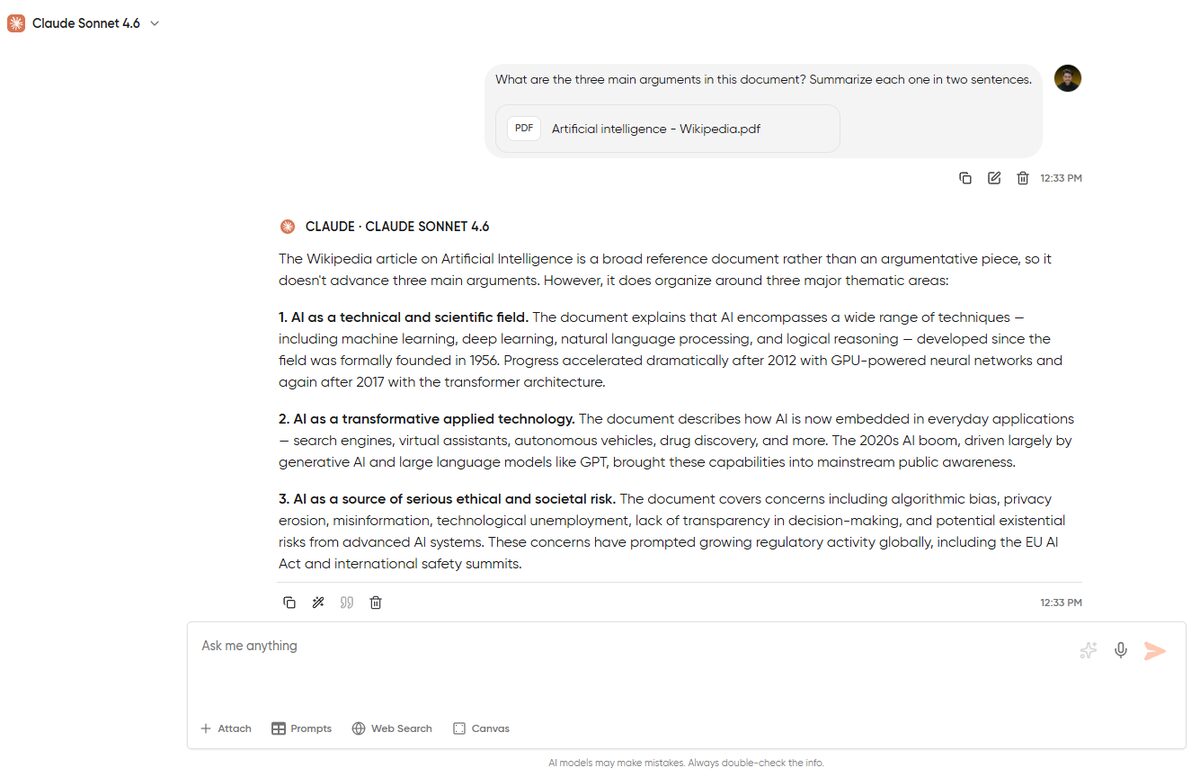The width and height of the screenshot is (1200, 777).
Task: Enable Web Search for the next prompt
Action: [392, 728]
